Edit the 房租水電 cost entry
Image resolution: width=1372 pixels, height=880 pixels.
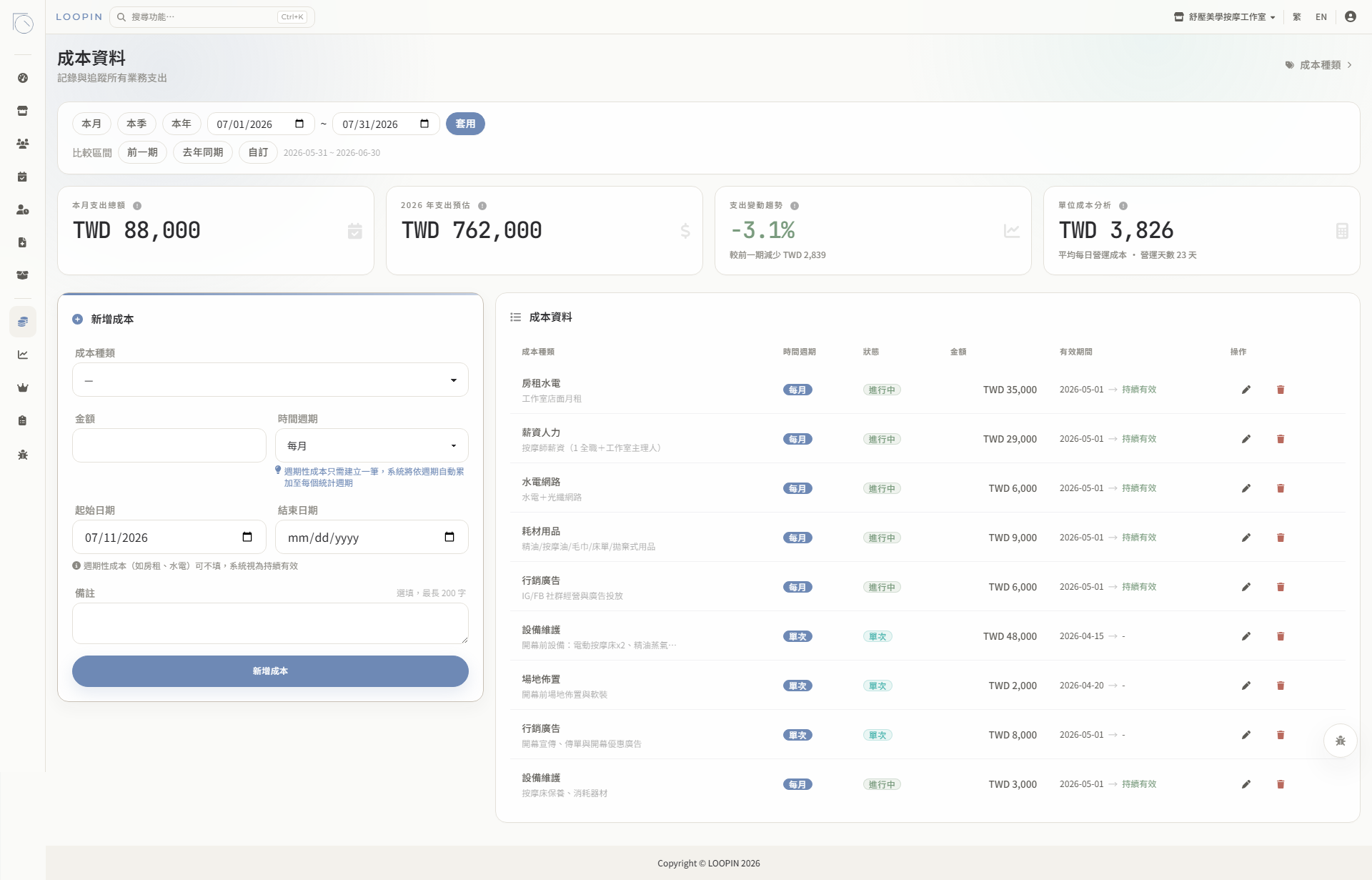pos(1246,390)
